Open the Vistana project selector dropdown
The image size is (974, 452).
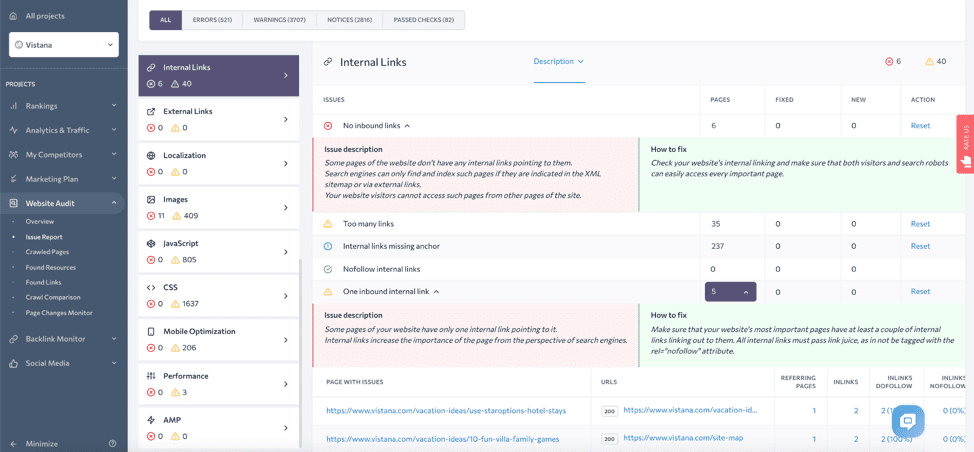64,45
